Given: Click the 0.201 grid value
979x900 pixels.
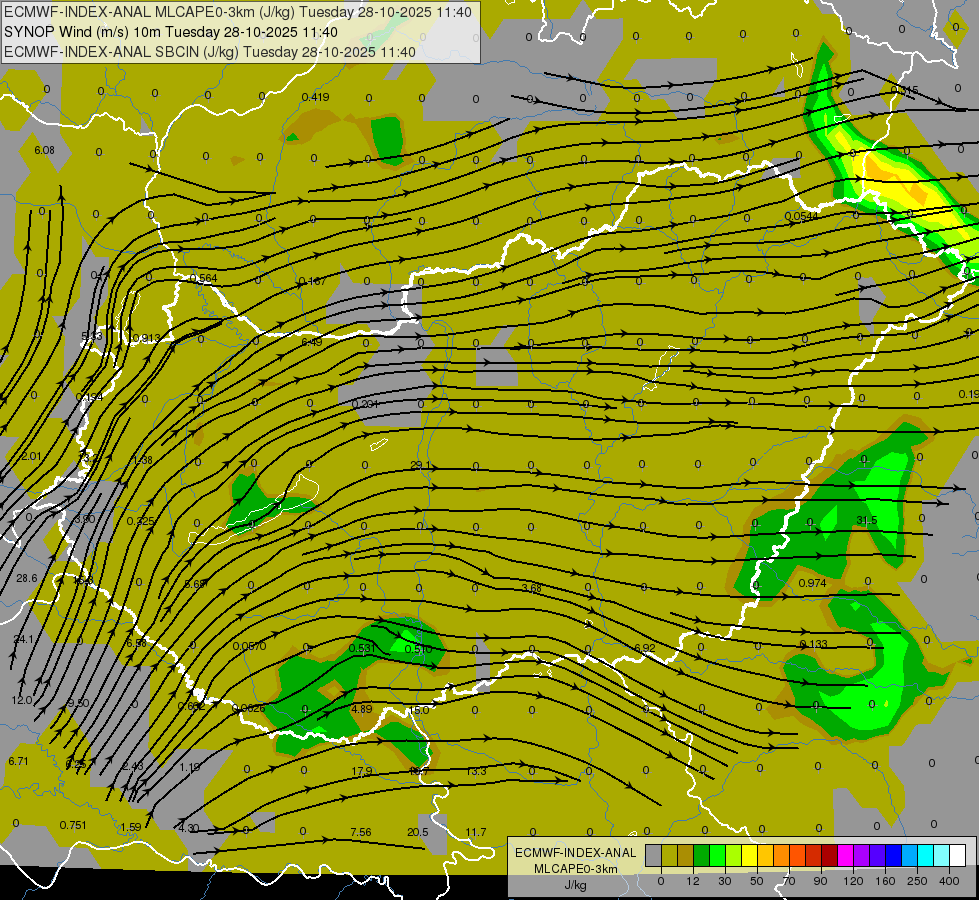Looking at the screenshot, I should [x=365, y=404].
